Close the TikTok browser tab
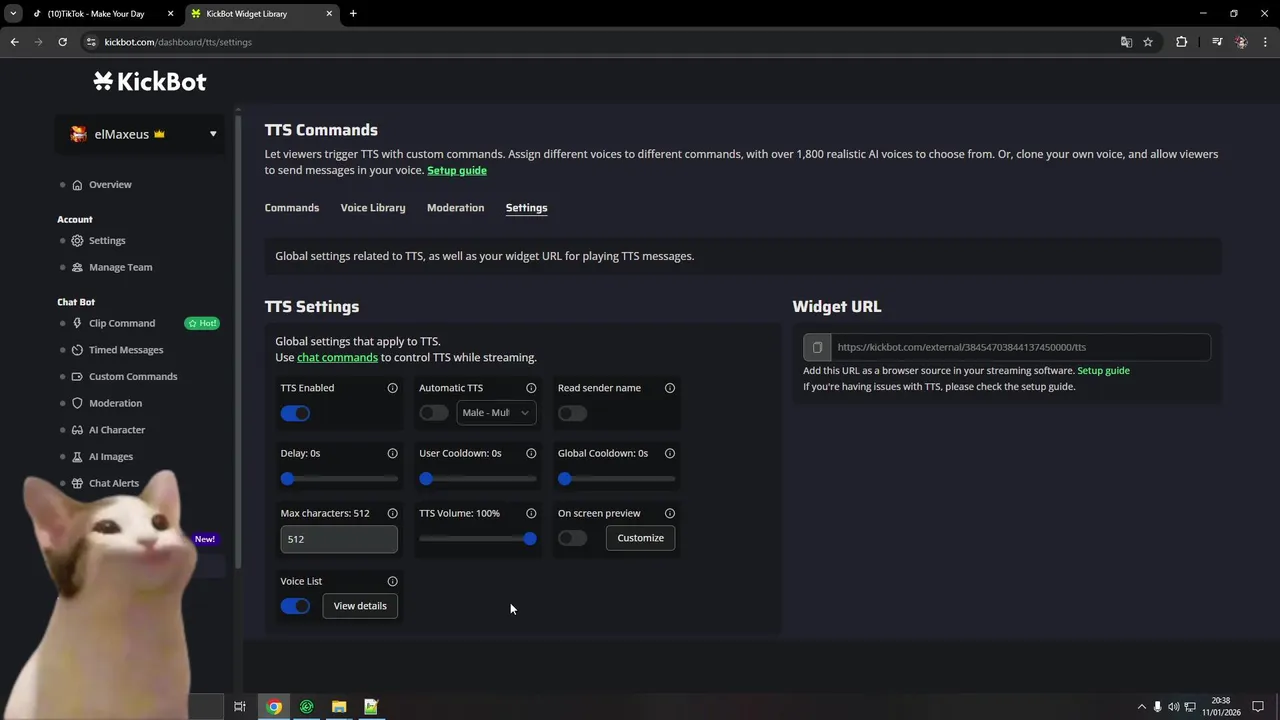This screenshot has width=1280, height=720. click(x=170, y=14)
